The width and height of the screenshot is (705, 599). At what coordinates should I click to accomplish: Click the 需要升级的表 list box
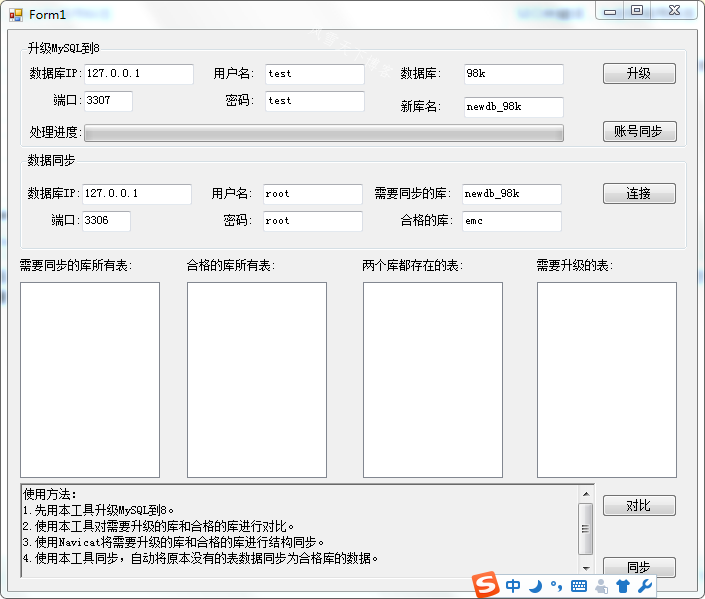tap(607, 380)
